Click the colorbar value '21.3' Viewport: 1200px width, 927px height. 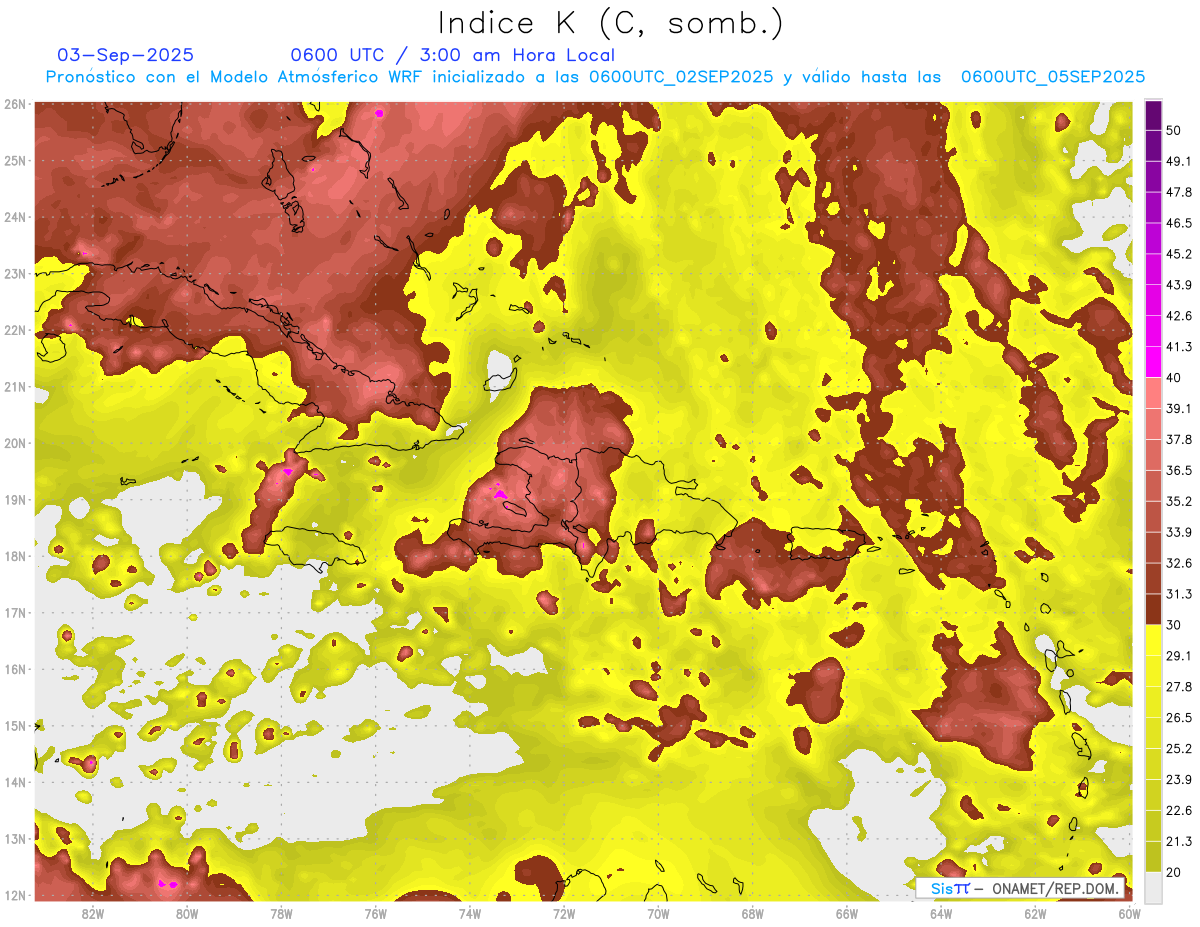[x=1178, y=841]
